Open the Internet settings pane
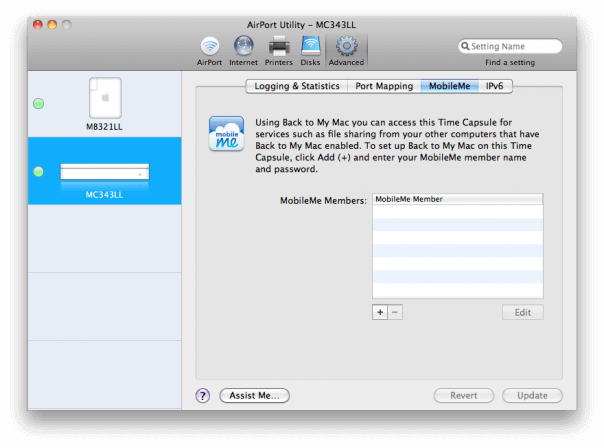Viewport: 604px width, 448px height. (243, 51)
